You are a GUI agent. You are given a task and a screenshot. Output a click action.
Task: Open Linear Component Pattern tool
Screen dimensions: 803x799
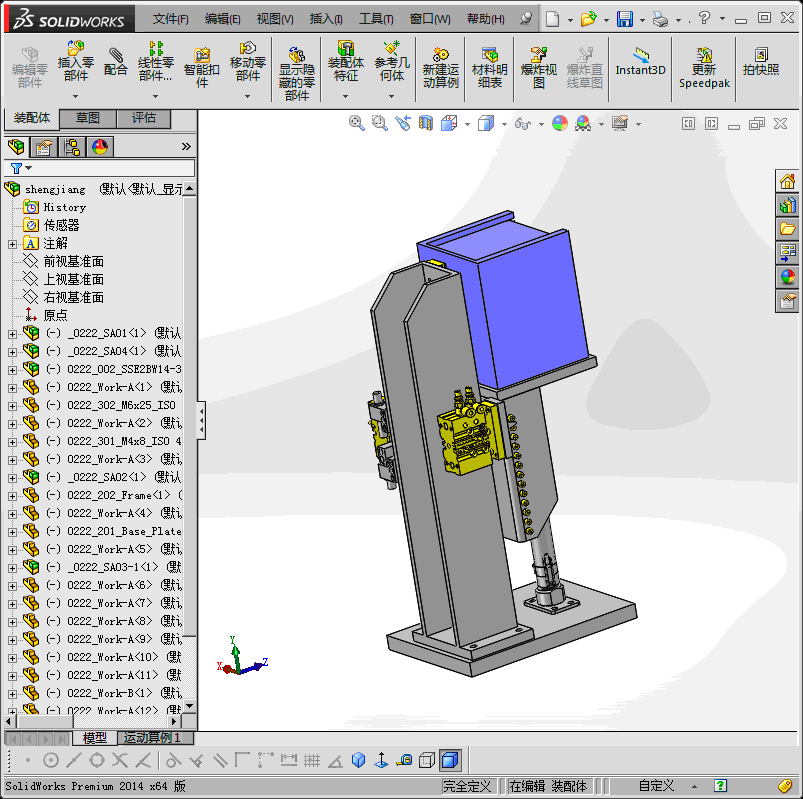coord(156,61)
